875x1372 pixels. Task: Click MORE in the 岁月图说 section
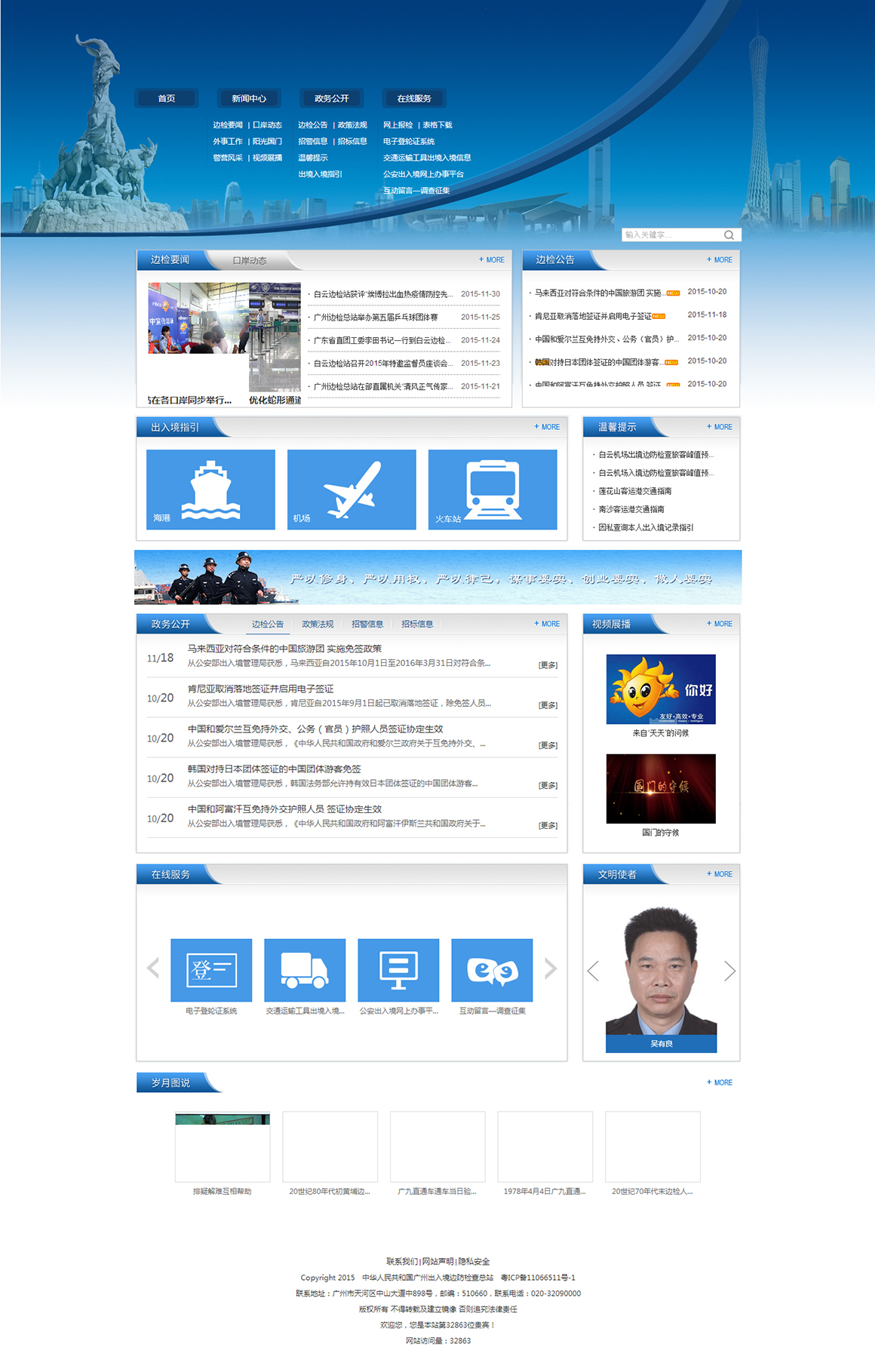point(720,1082)
